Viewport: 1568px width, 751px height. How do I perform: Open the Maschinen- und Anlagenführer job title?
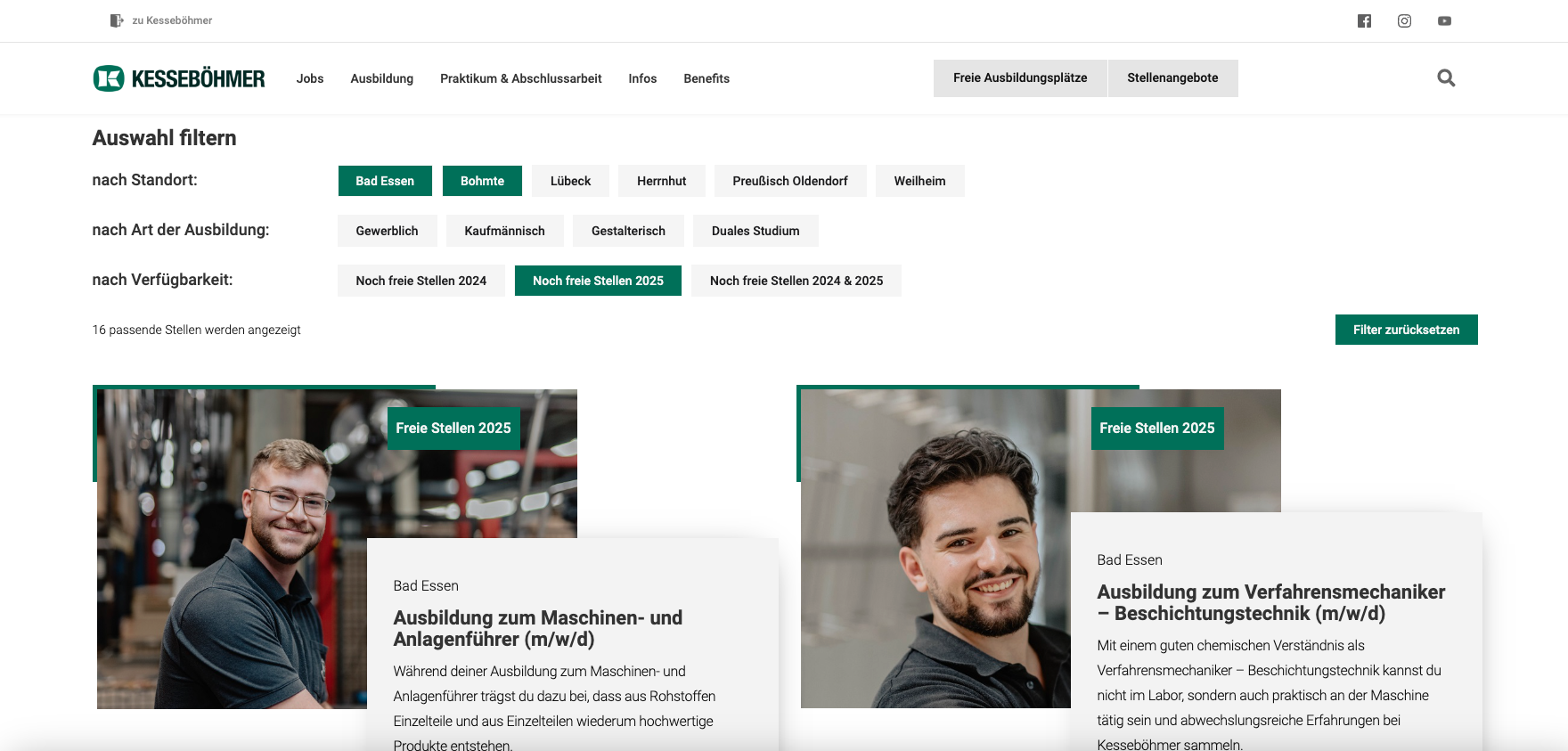click(x=538, y=628)
